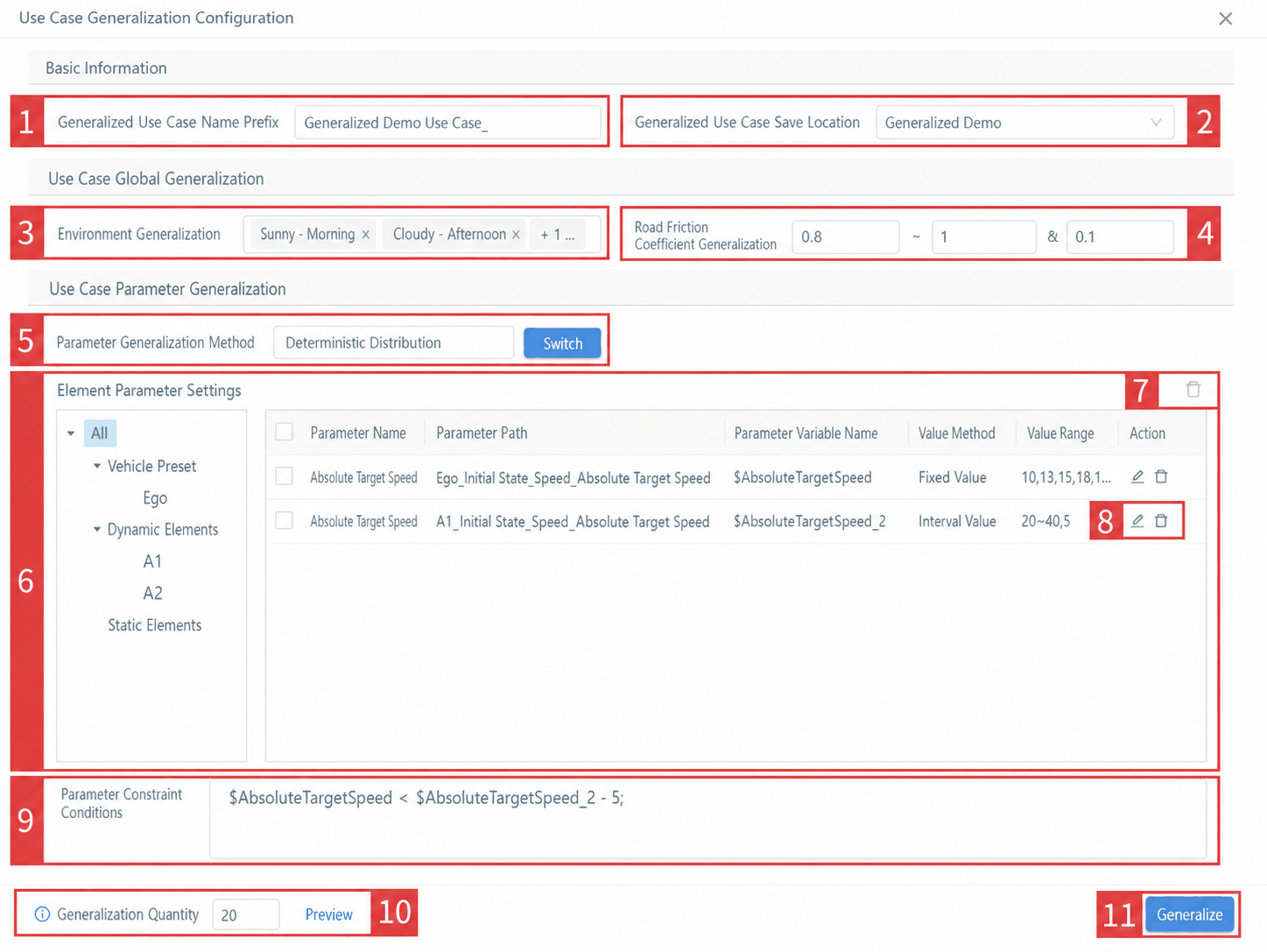
Task: Delete the A1 Absolute Target Speed parameter row
Action: (1161, 520)
